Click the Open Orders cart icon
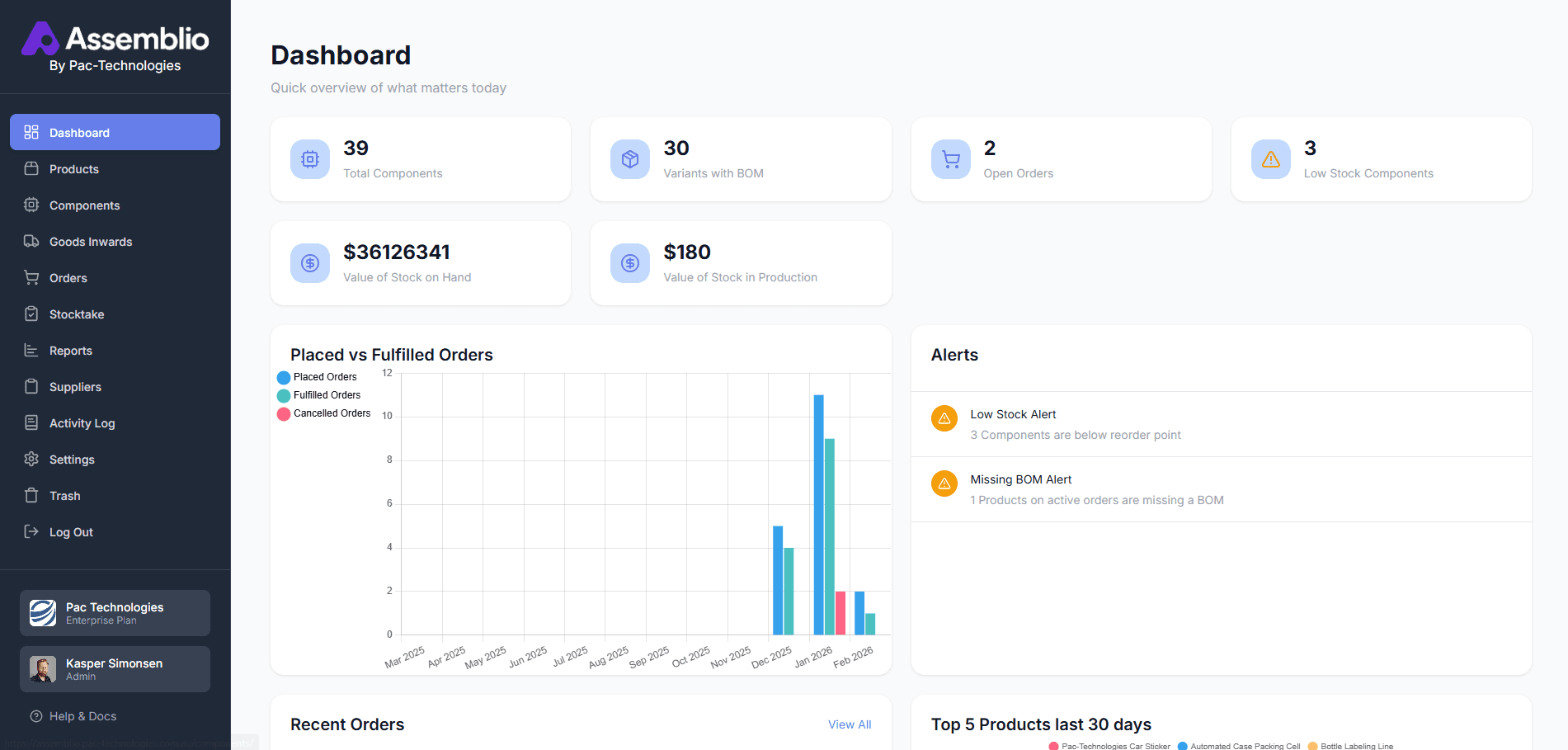1568x750 pixels. click(x=951, y=159)
